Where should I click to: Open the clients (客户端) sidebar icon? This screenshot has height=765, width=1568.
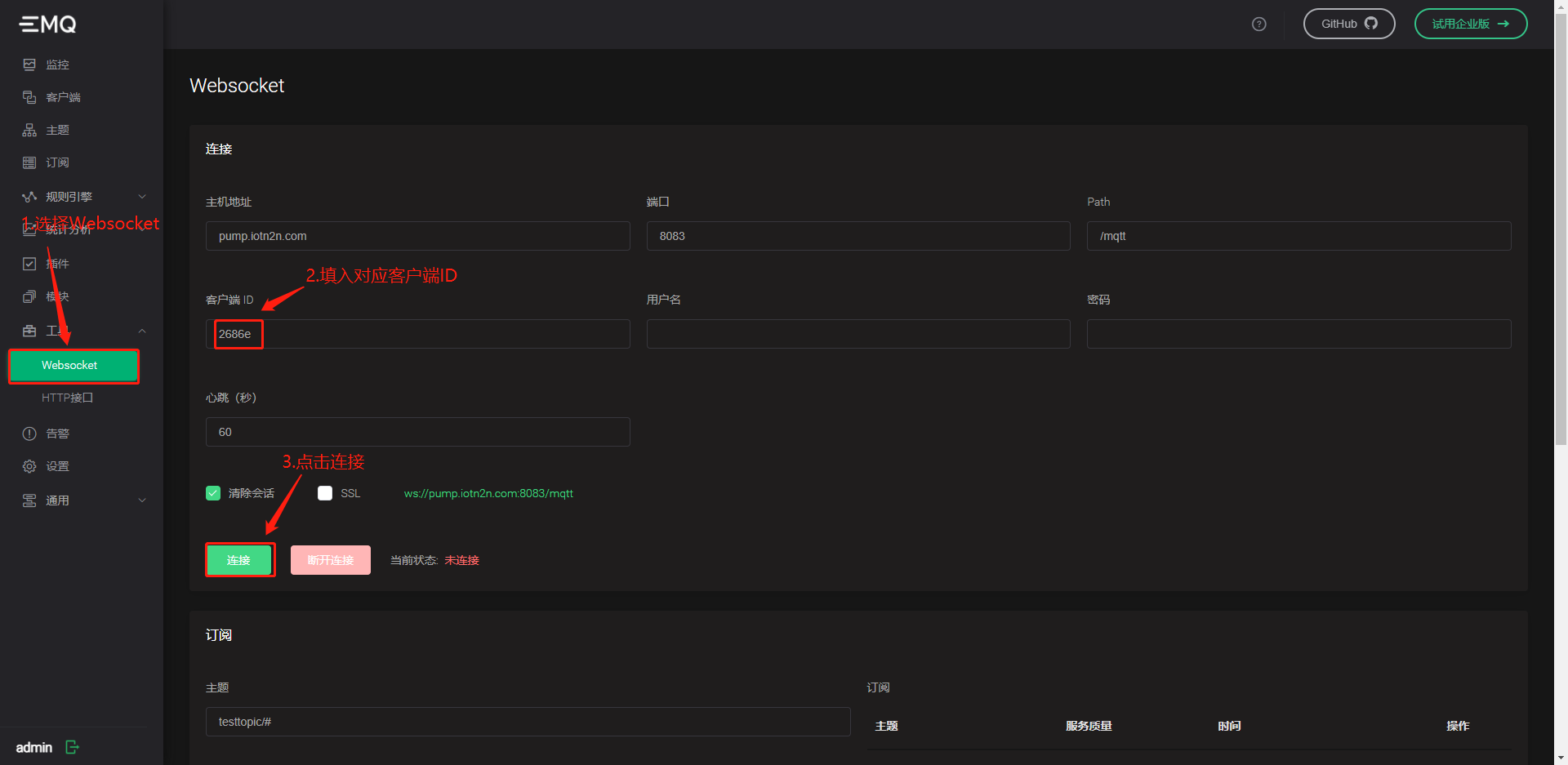tap(29, 97)
